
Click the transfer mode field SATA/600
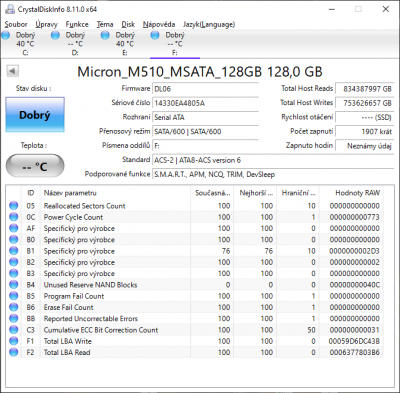[x=205, y=131]
